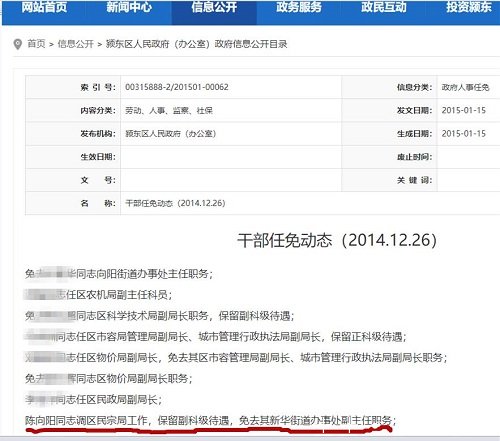
Task: Click the 劳动、人事、监察、社保 content category
Action: point(169,110)
